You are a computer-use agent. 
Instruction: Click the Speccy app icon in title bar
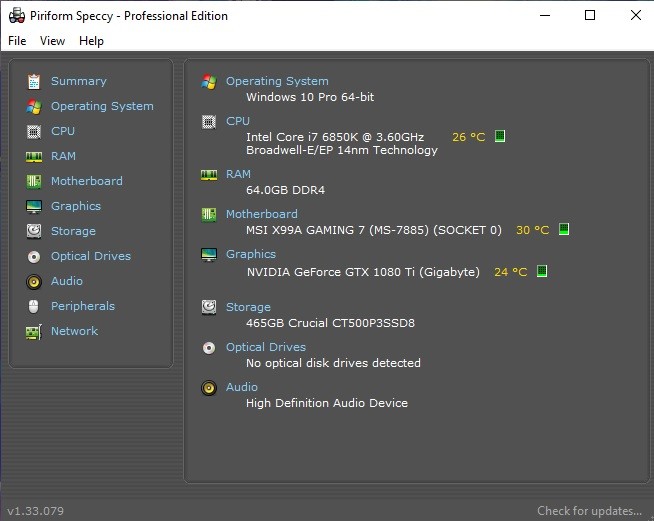pos(17,15)
